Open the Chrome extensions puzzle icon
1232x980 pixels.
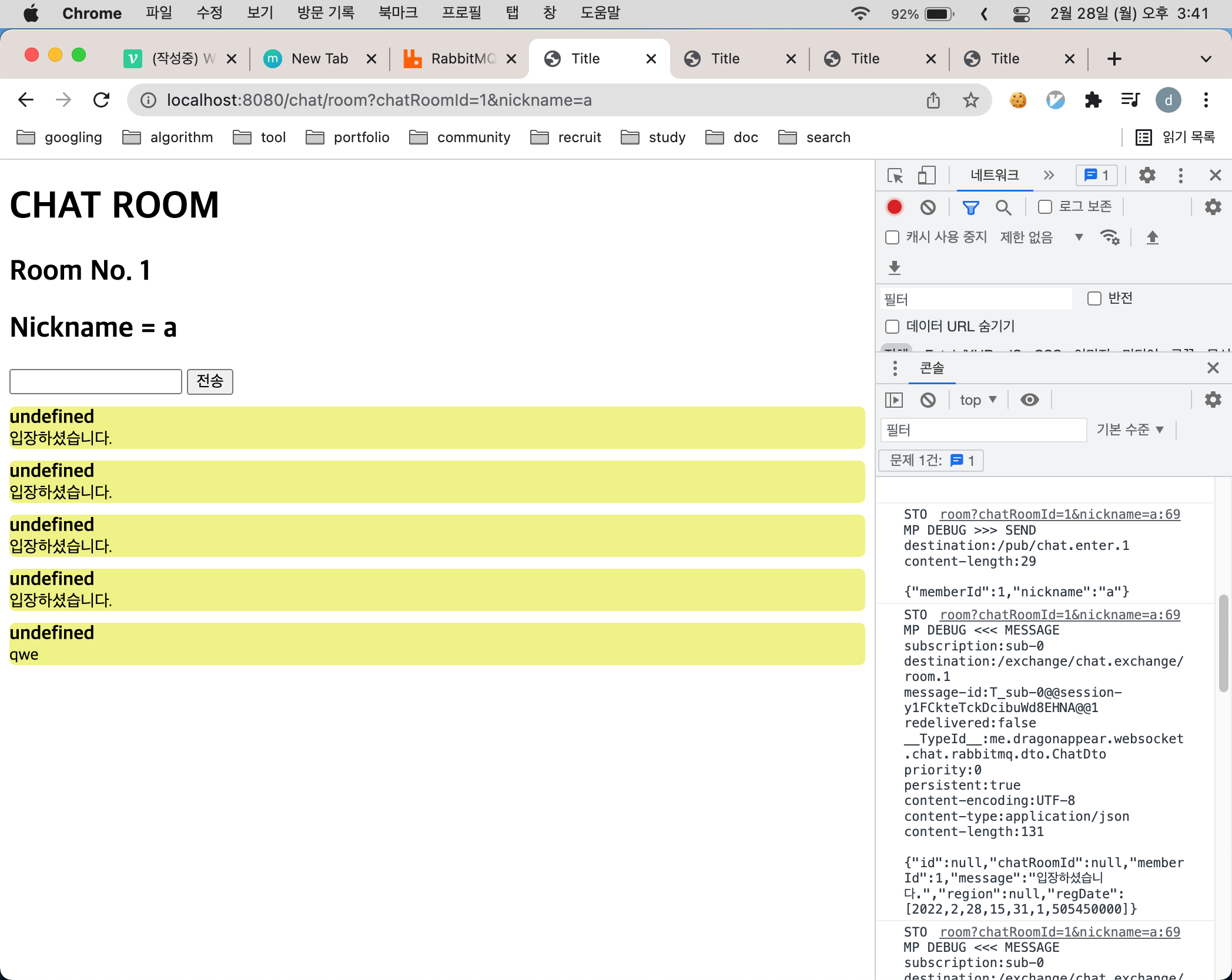point(1093,100)
